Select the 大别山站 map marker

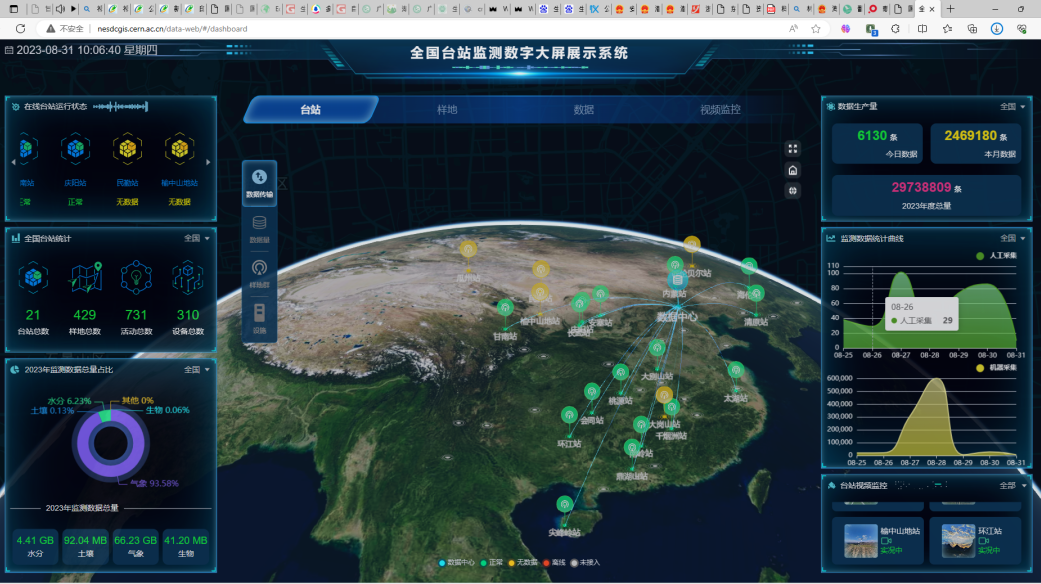(657, 348)
